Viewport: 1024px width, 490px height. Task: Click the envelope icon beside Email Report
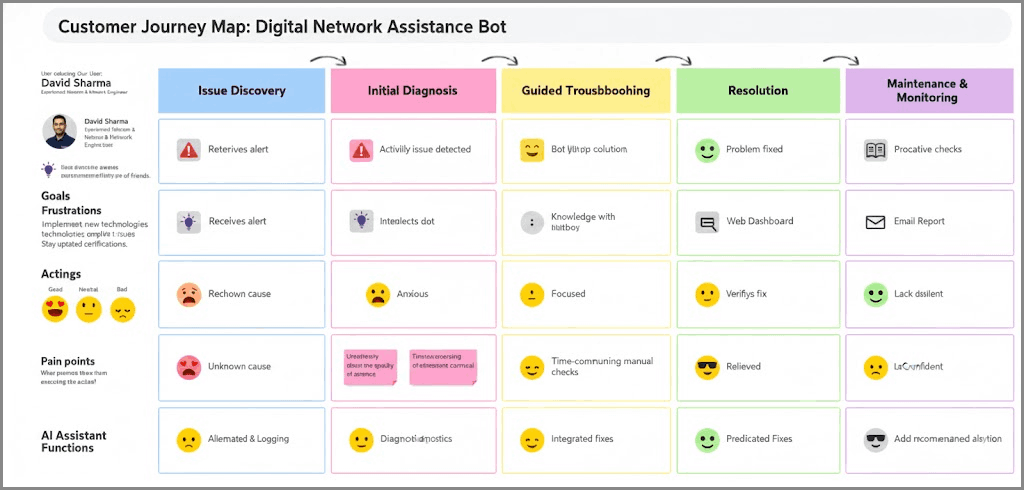click(876, 222)
